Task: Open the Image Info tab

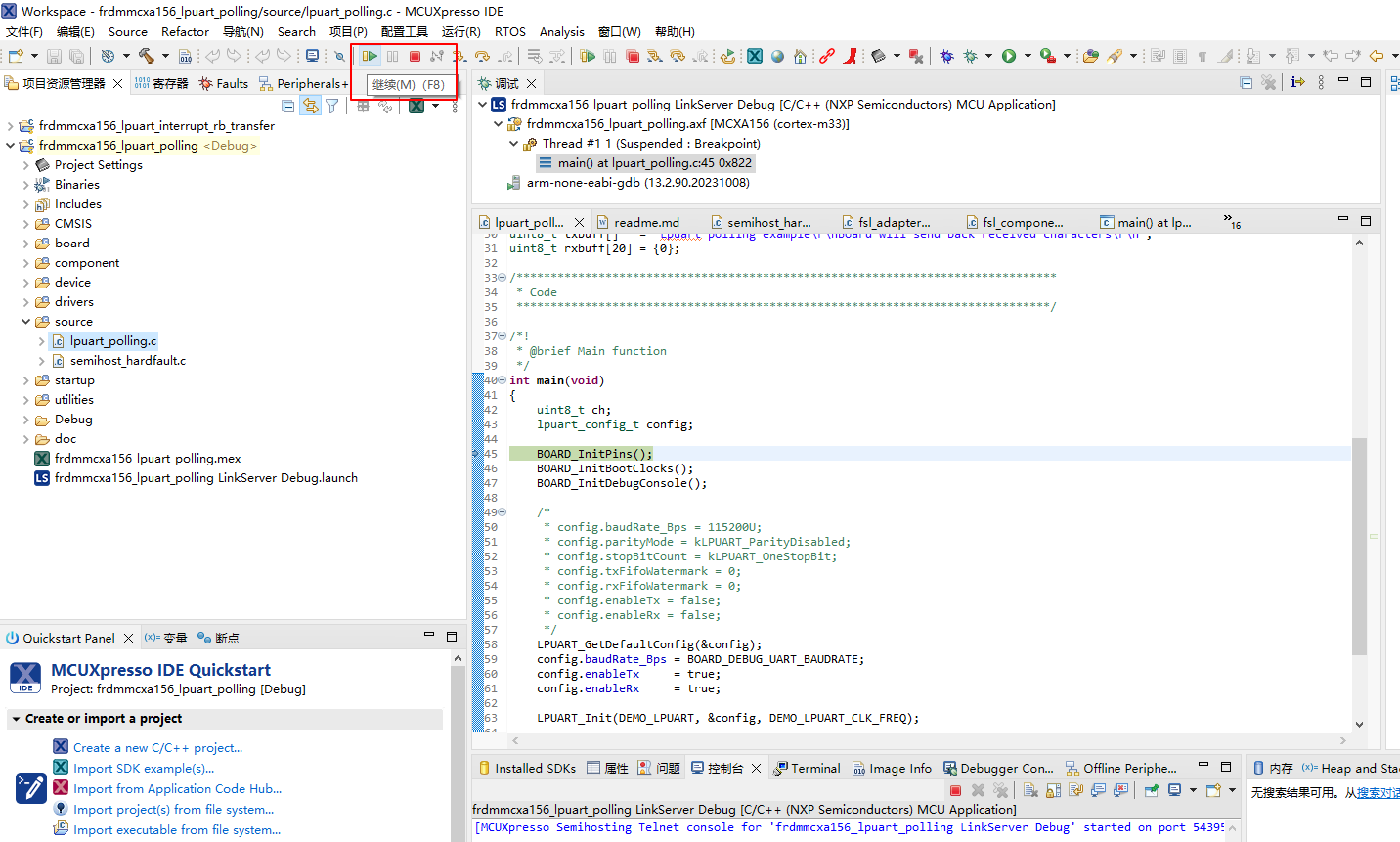Action: [x=891, y=769]
